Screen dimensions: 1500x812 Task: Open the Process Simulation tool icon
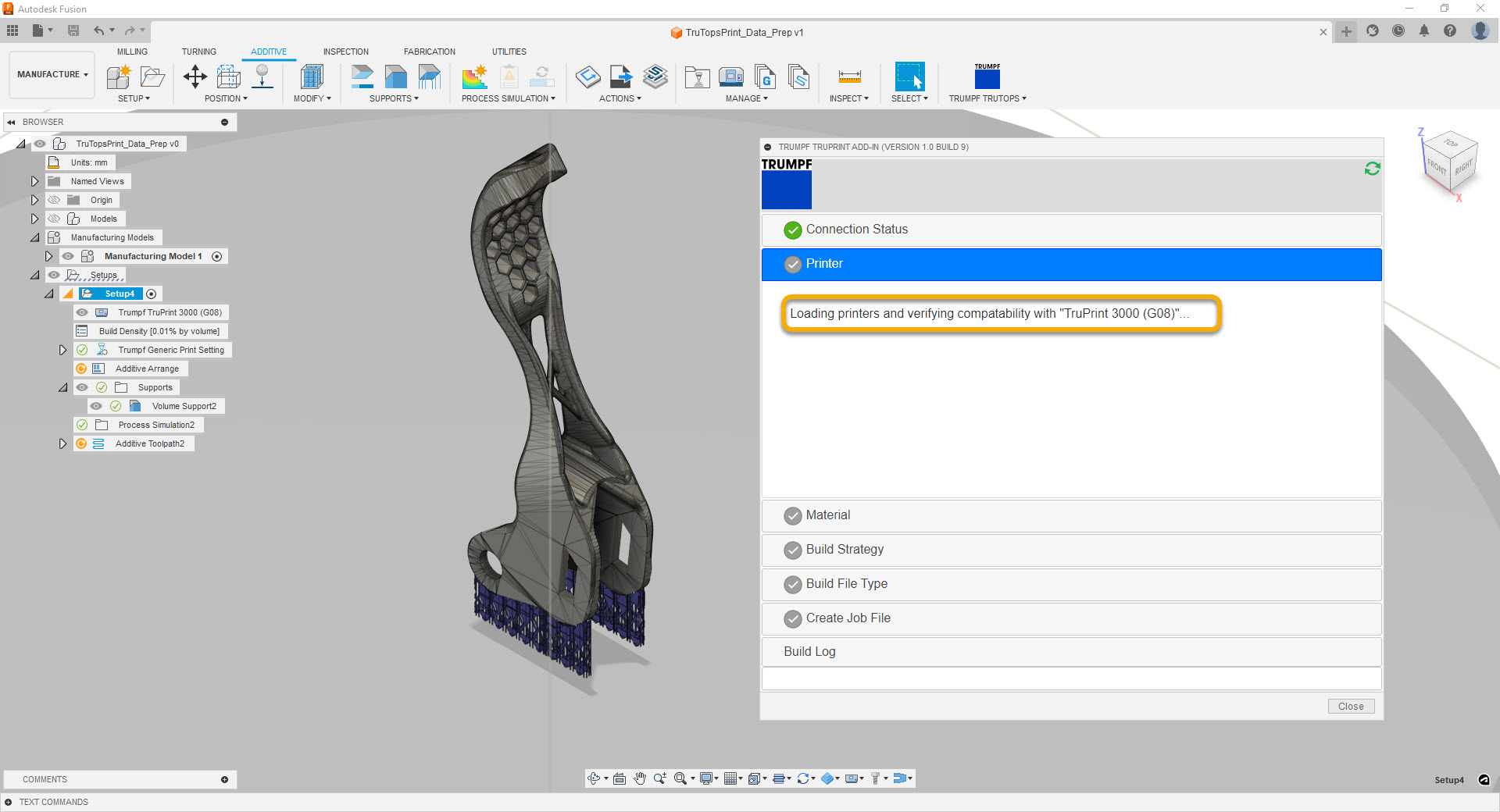point(474,77)
